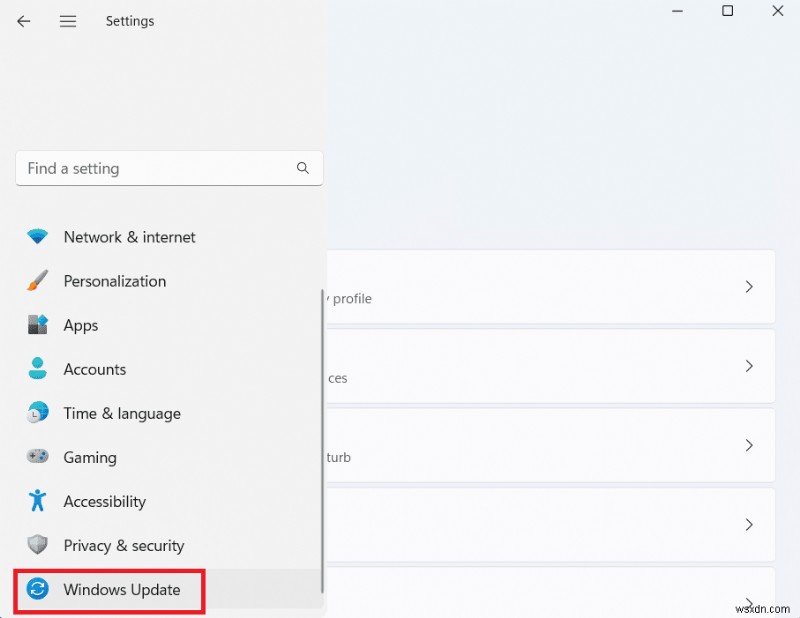Image resolution: width=800 pixels, height=618 pixels.
Task: Click the Personalization paintbrush icon
Action: click(x=37, y=281)
